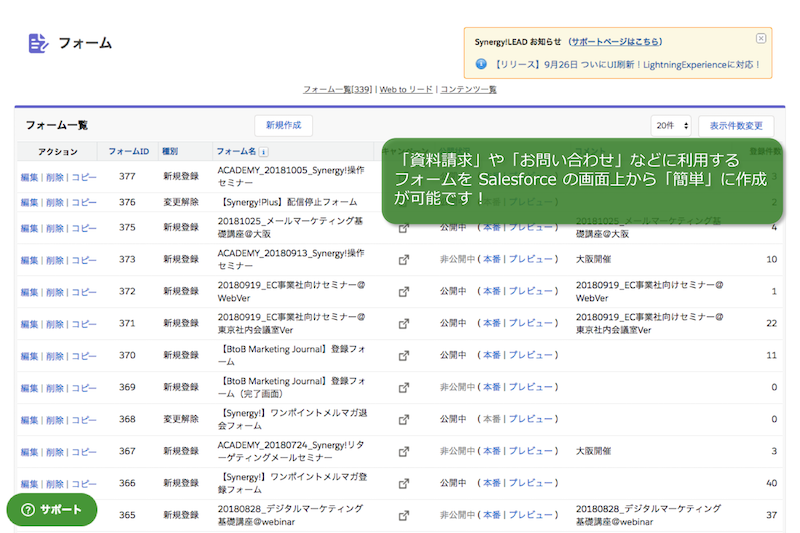Viewport: 800px width, 533px height.
Task: Open campaign external-link icon for form 369
Action: 404,388
